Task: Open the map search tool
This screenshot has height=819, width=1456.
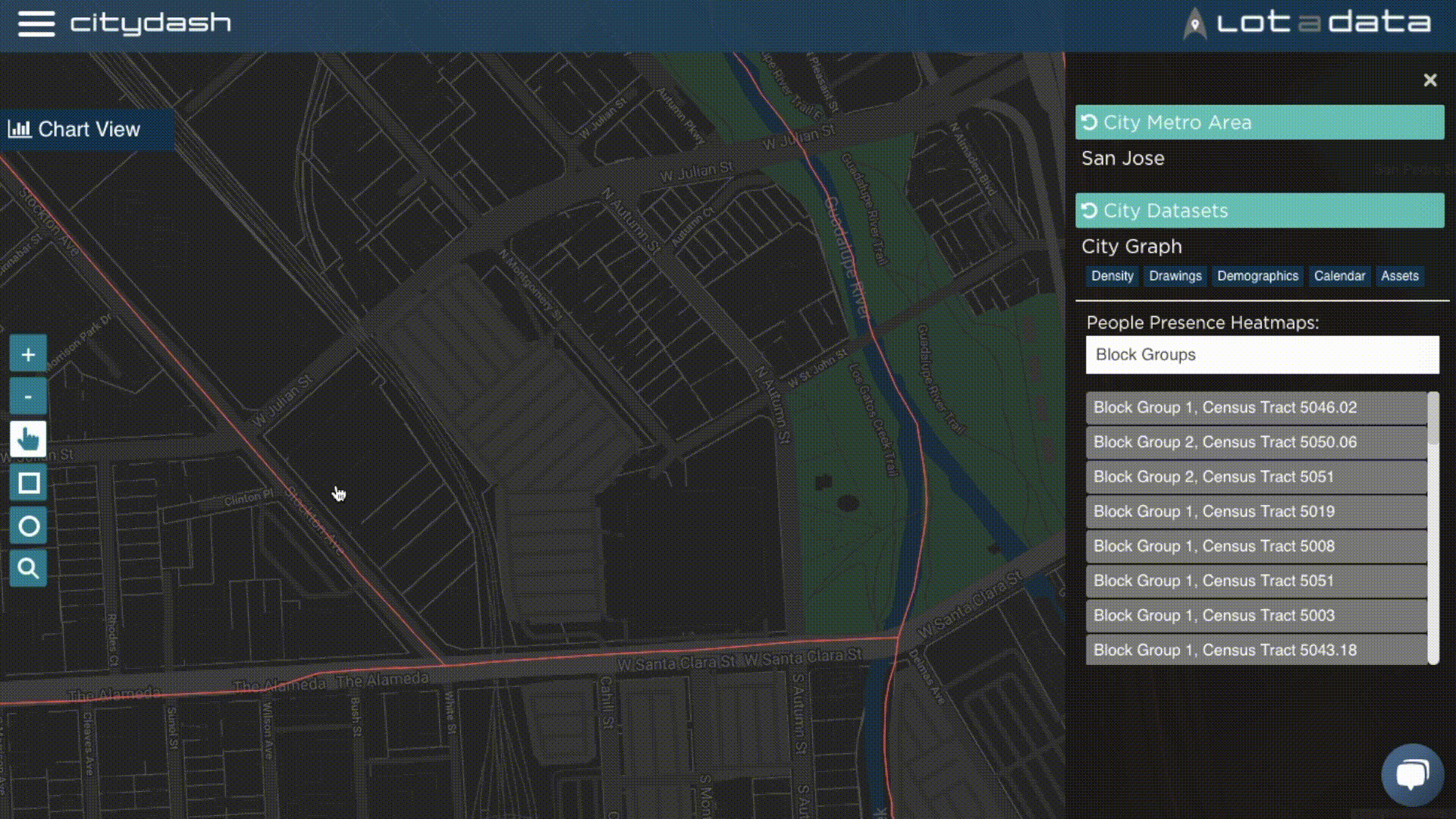Action: (28, 569)
